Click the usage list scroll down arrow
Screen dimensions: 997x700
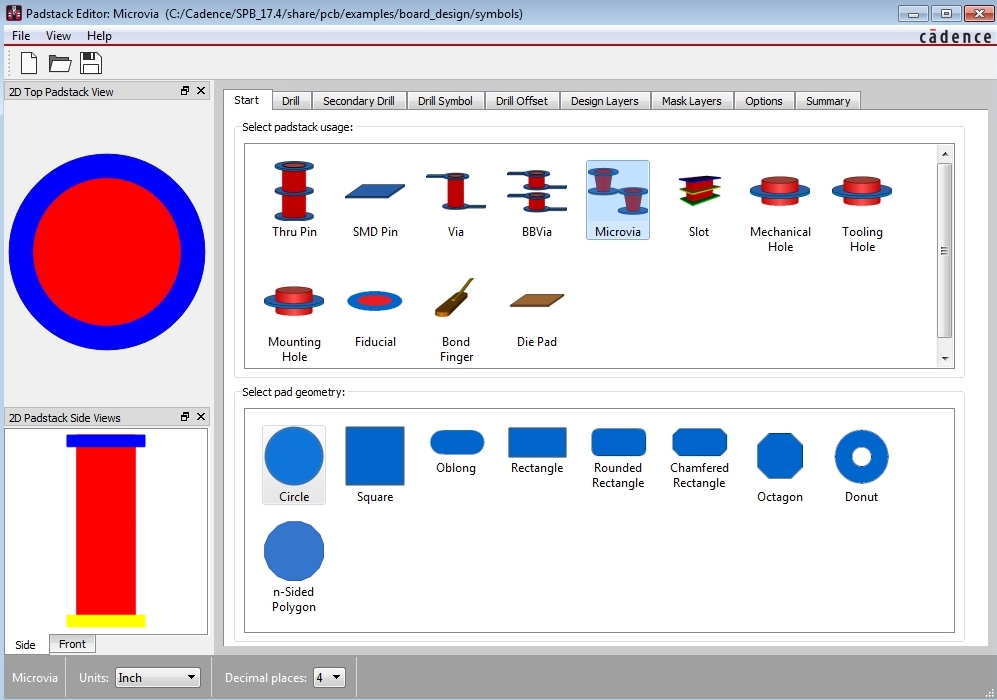[945, 359]
